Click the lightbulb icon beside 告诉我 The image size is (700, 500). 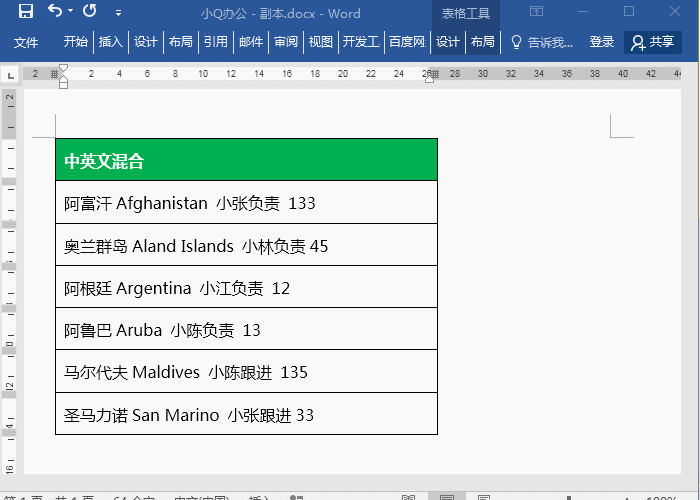[516, 42]
